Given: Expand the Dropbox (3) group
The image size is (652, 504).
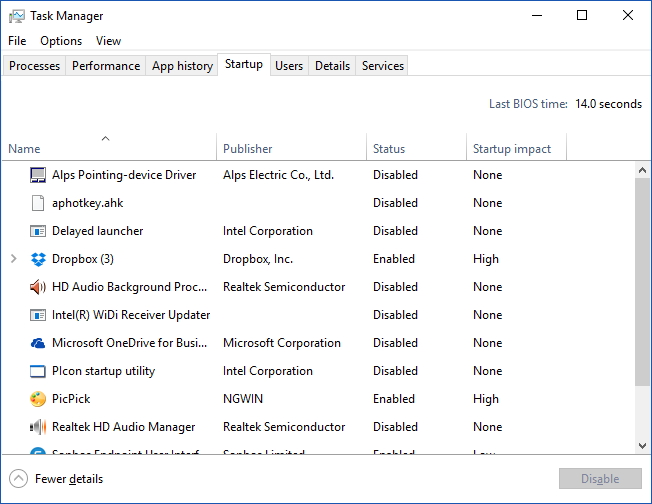Looking at the screenshot, I should 14,259.
